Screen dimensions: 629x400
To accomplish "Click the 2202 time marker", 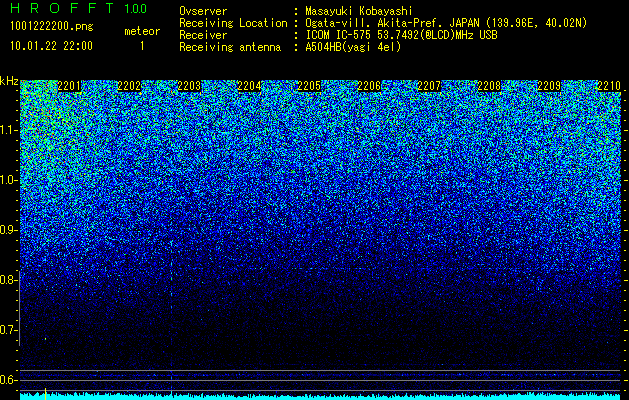I will (129, 86).
